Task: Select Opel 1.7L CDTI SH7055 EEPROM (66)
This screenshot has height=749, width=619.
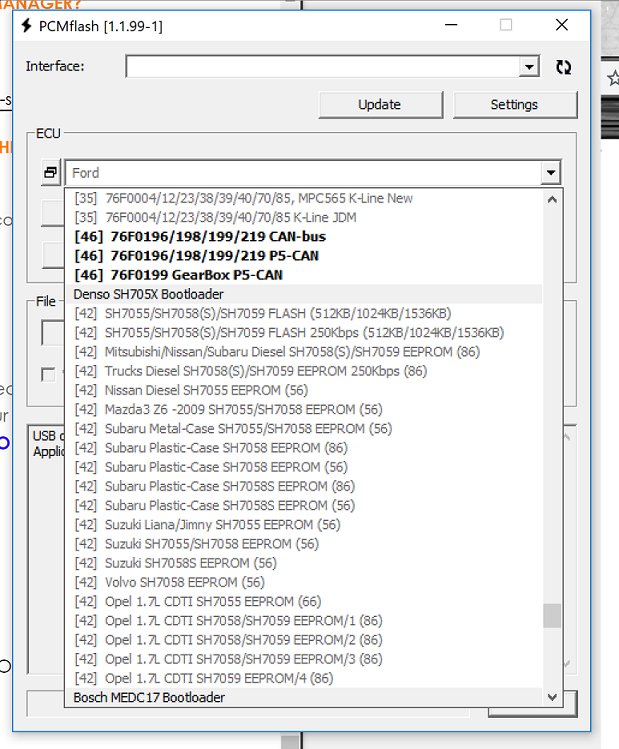Action: tap(304, 601)
